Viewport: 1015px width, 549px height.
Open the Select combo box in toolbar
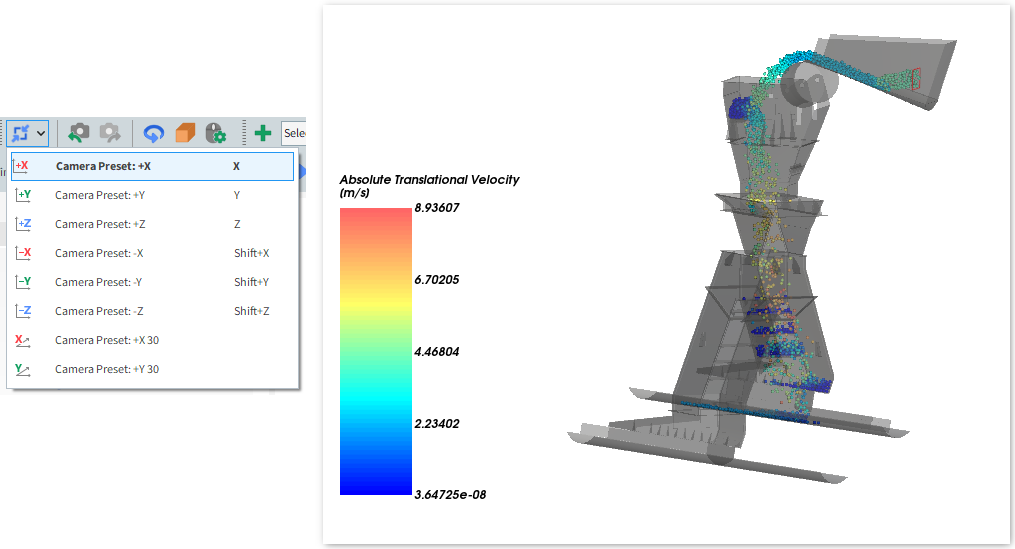294,132
